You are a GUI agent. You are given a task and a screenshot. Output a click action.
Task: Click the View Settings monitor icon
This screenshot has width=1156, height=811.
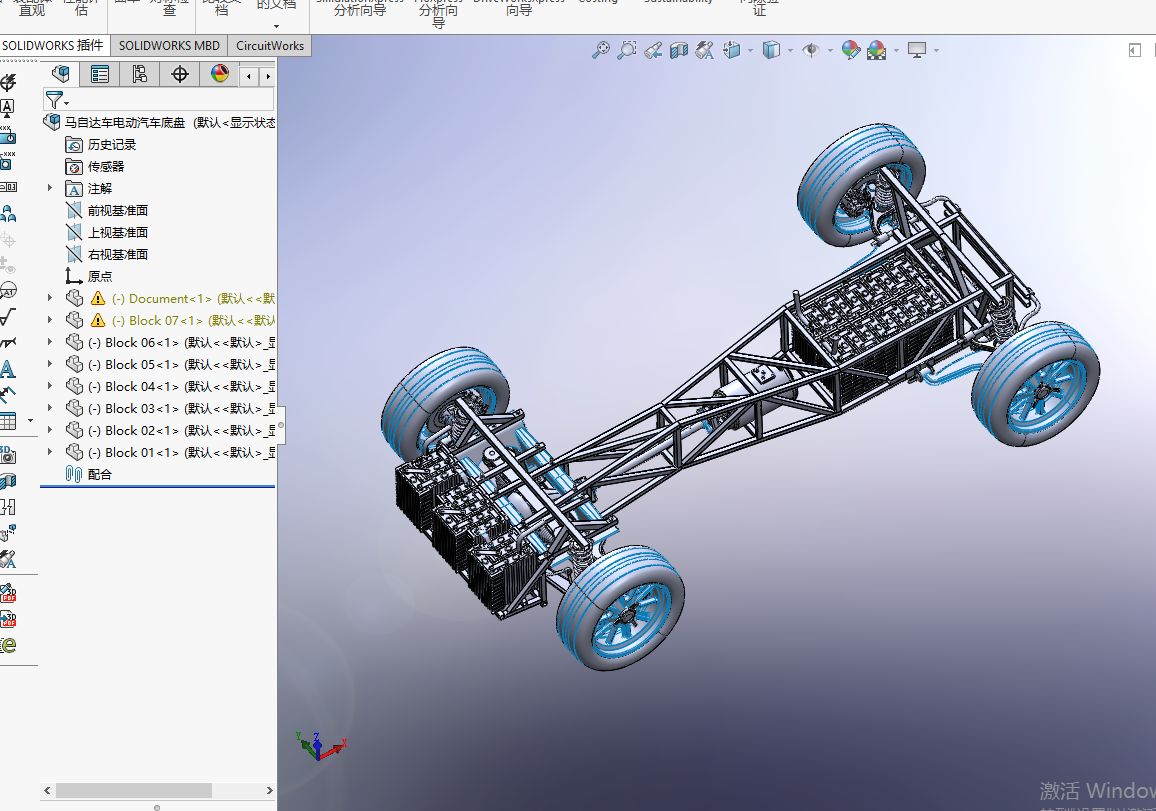point(917,50)
